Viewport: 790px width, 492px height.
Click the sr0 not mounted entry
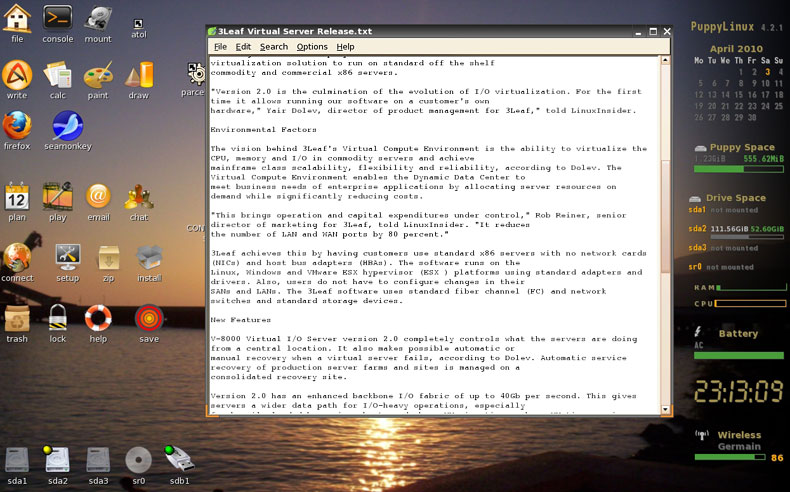pos(721,267)
